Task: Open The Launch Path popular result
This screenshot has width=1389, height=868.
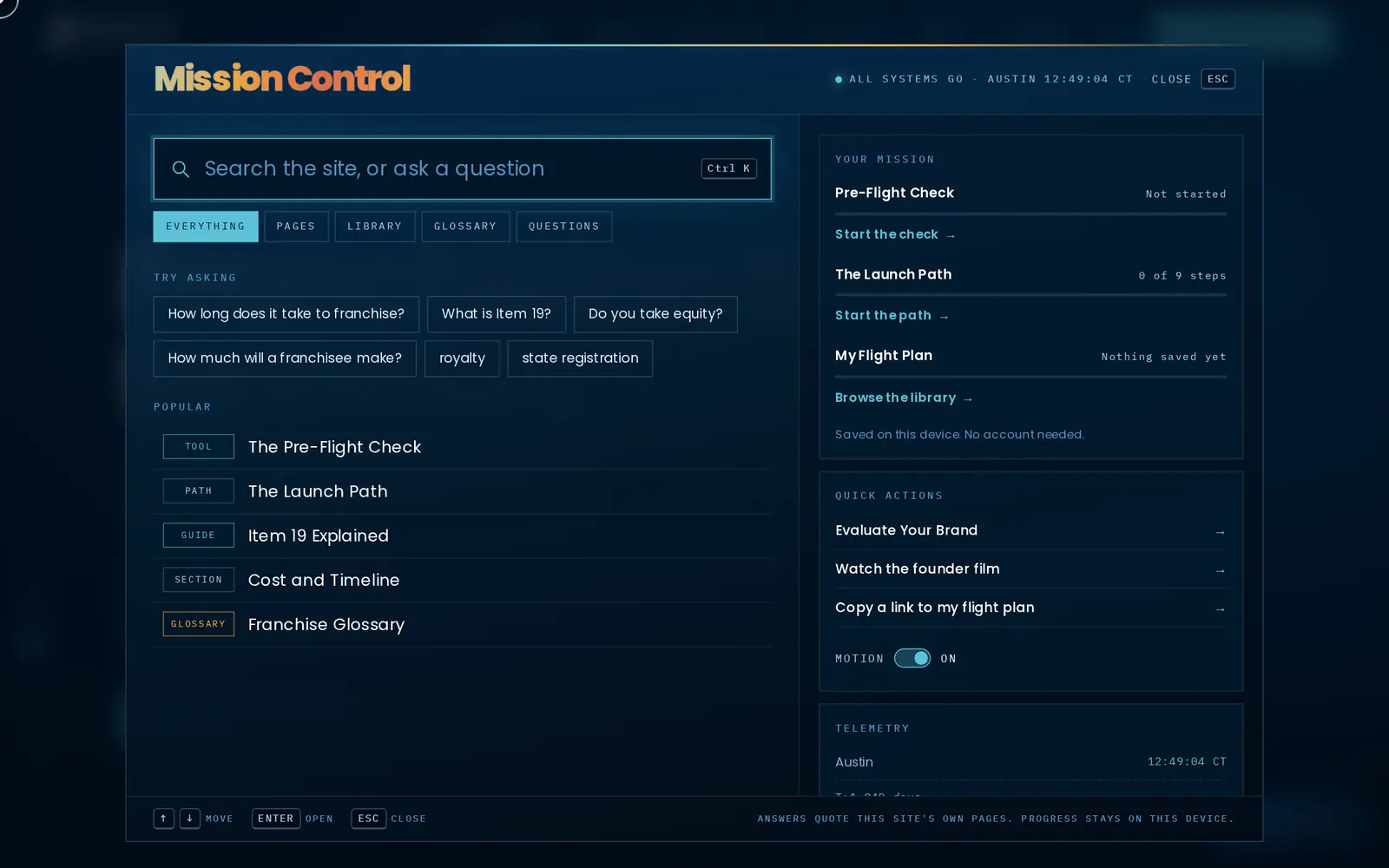Action: pos(463,491)
